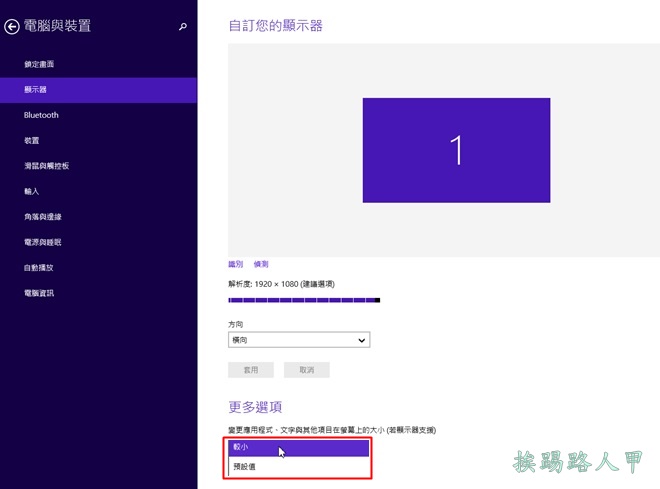Open 電源與睡眠 in the sidebar
Viewport: 660px width, 489px height.
click(43, 243)
